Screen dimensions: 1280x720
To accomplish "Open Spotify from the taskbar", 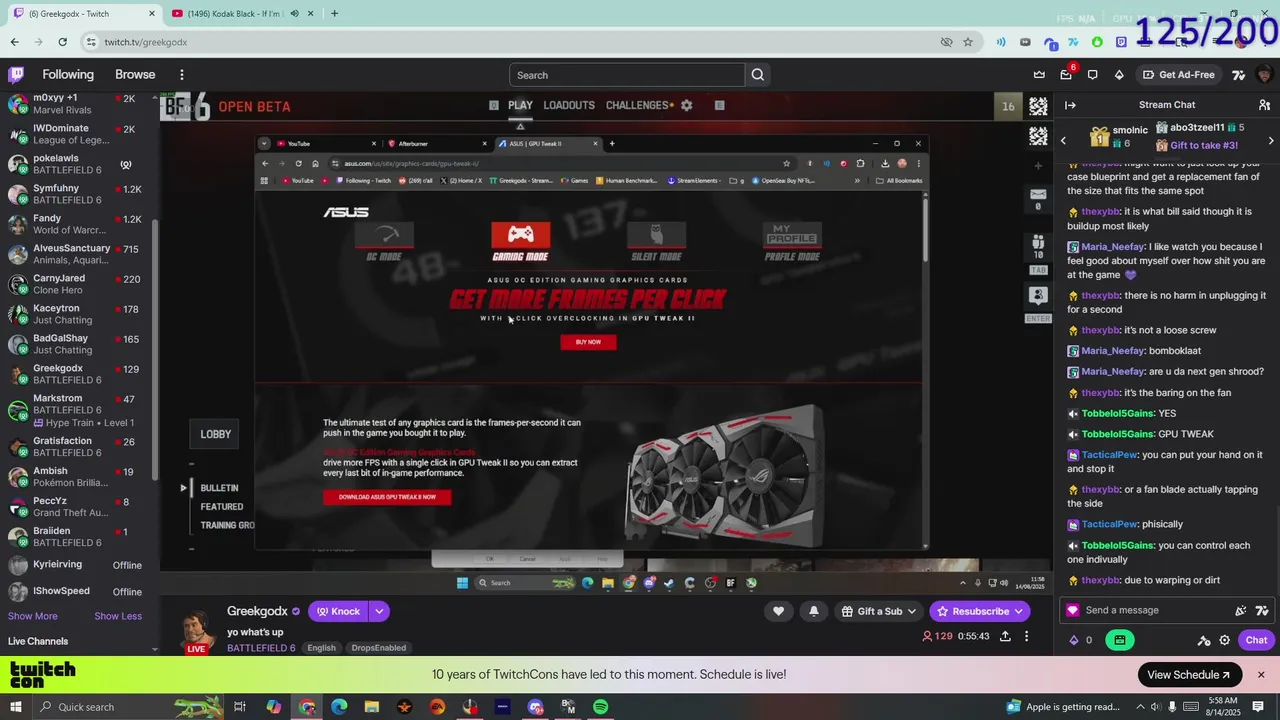I will (600, 707).
